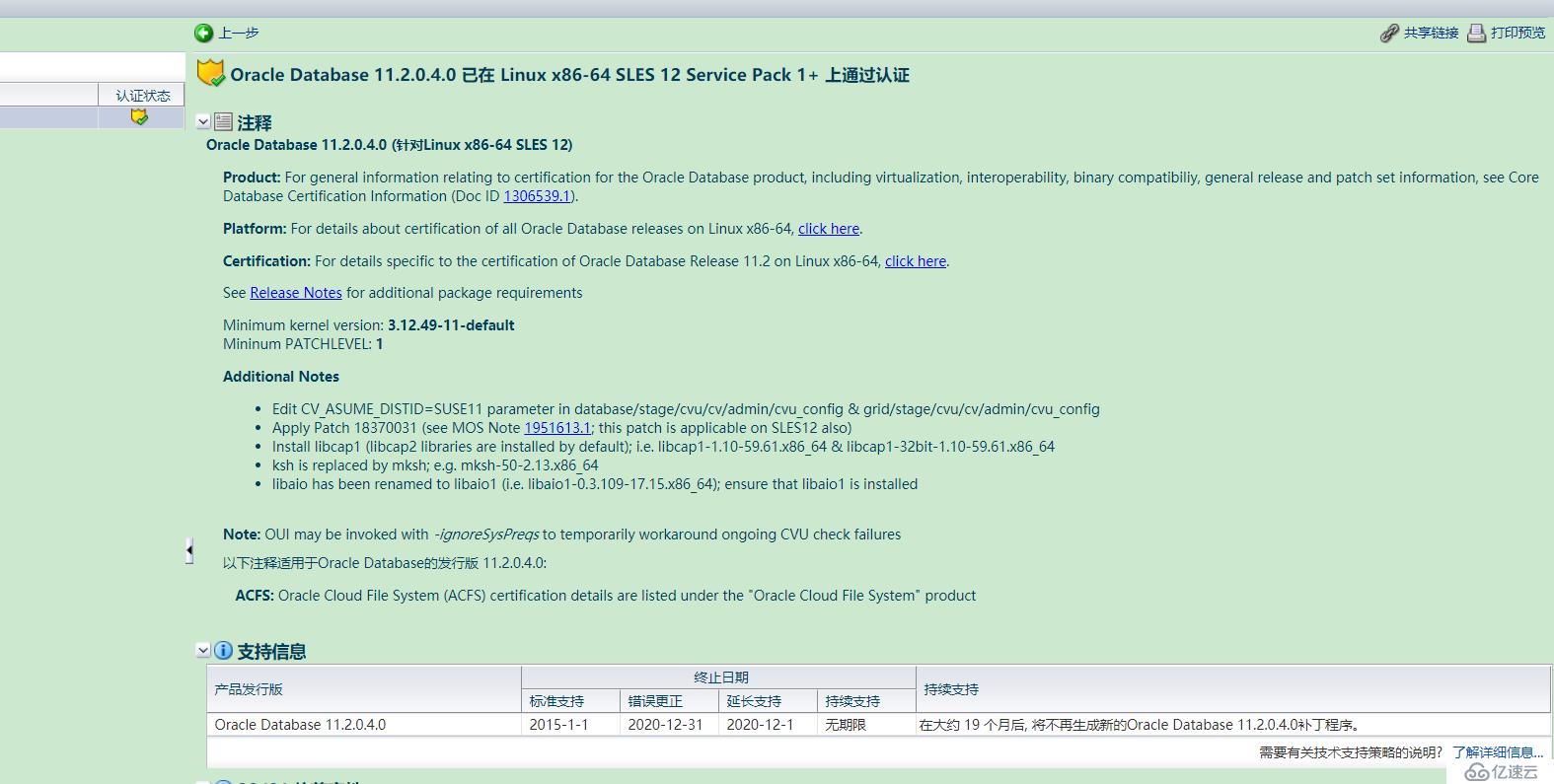Click the certified shield icon beside title
Image resolution: width=1554 pixels, height=784 pixels.
(210, 74)
